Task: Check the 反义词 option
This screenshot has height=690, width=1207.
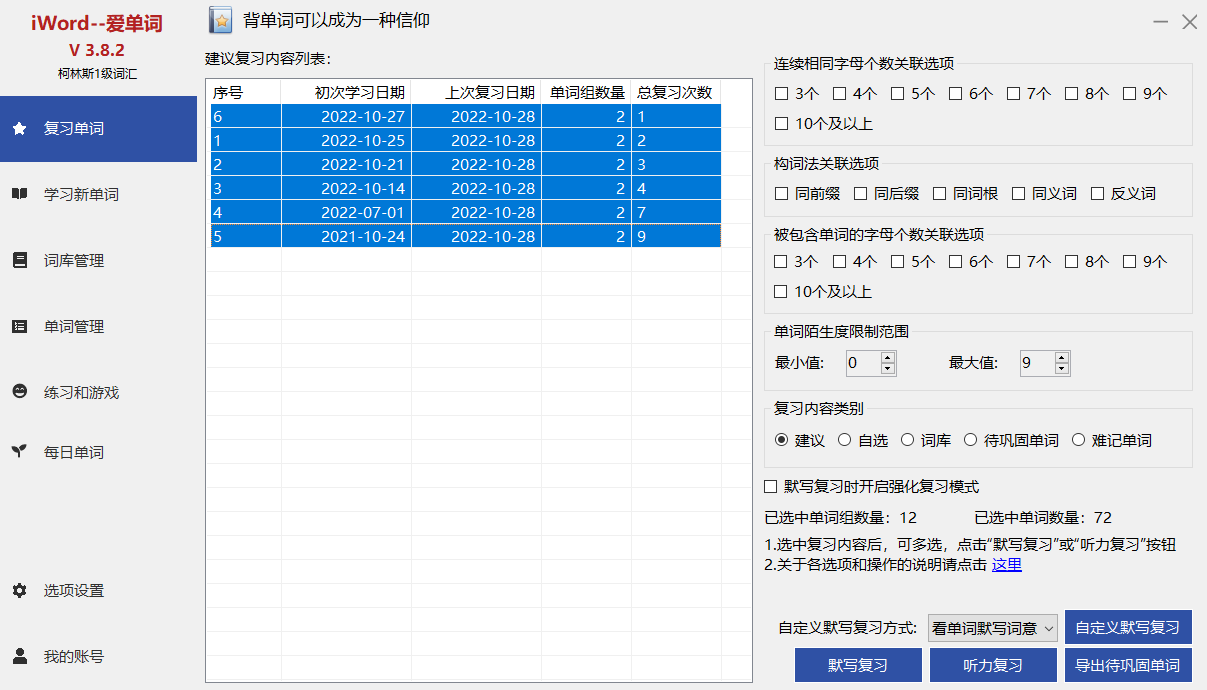Action: (1097, 194)
